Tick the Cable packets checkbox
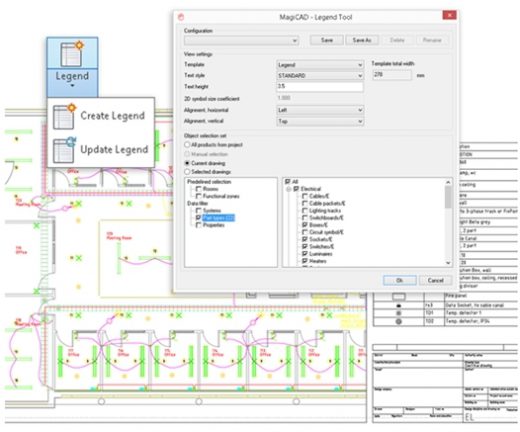The width and height of the screenshot is (520, 432). click(305, 203)
